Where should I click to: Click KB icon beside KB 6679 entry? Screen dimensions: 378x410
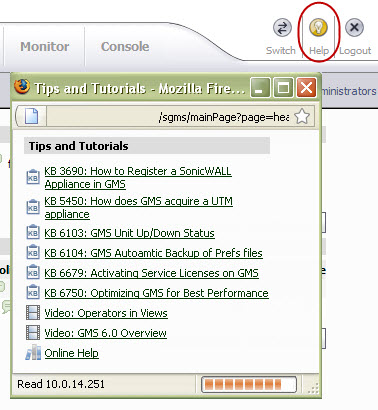tap(33, 272)
